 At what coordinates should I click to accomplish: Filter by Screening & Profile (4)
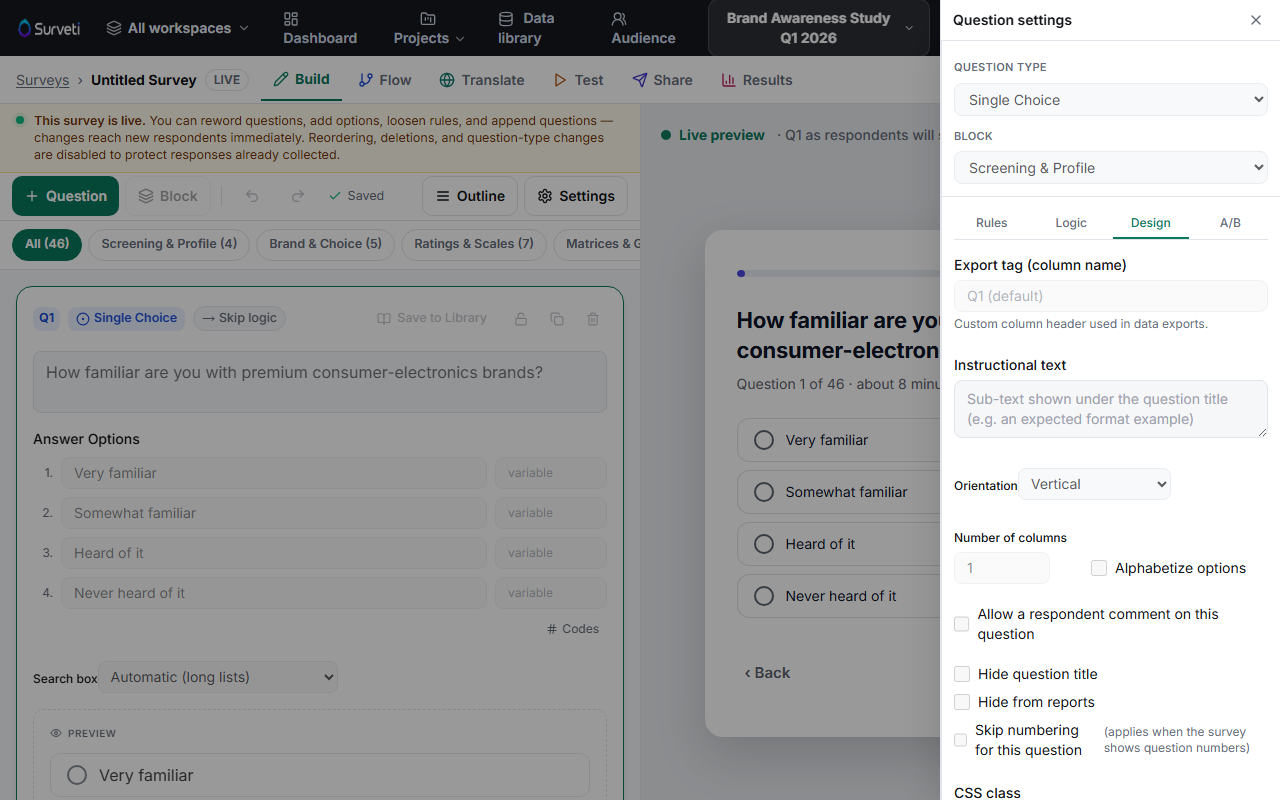pyautogui.click(x=169, y=244)
